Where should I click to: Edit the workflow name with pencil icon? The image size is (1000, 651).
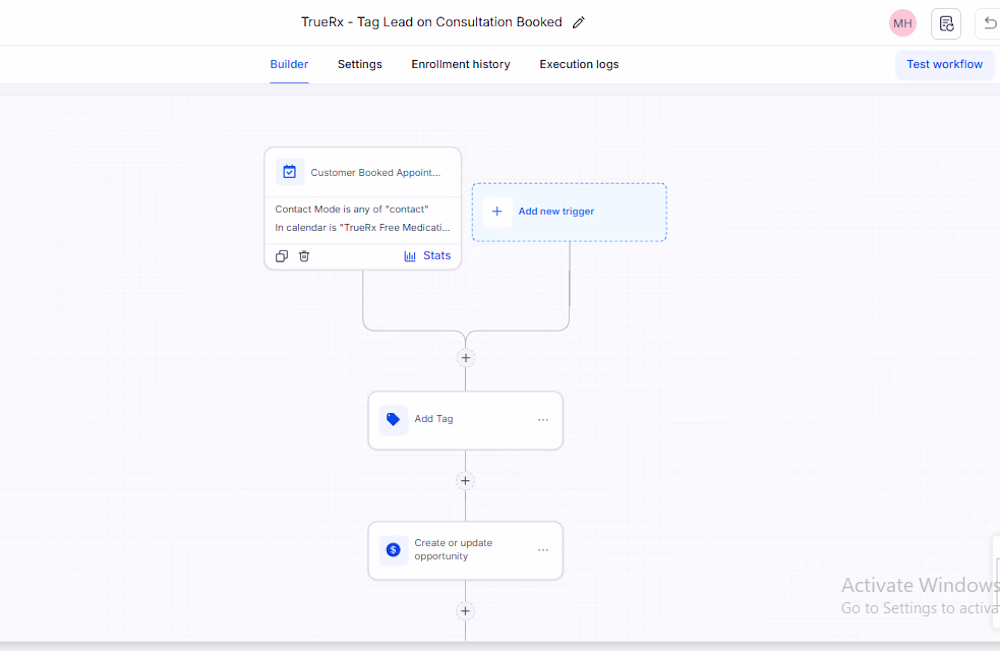tap(578, 23)
